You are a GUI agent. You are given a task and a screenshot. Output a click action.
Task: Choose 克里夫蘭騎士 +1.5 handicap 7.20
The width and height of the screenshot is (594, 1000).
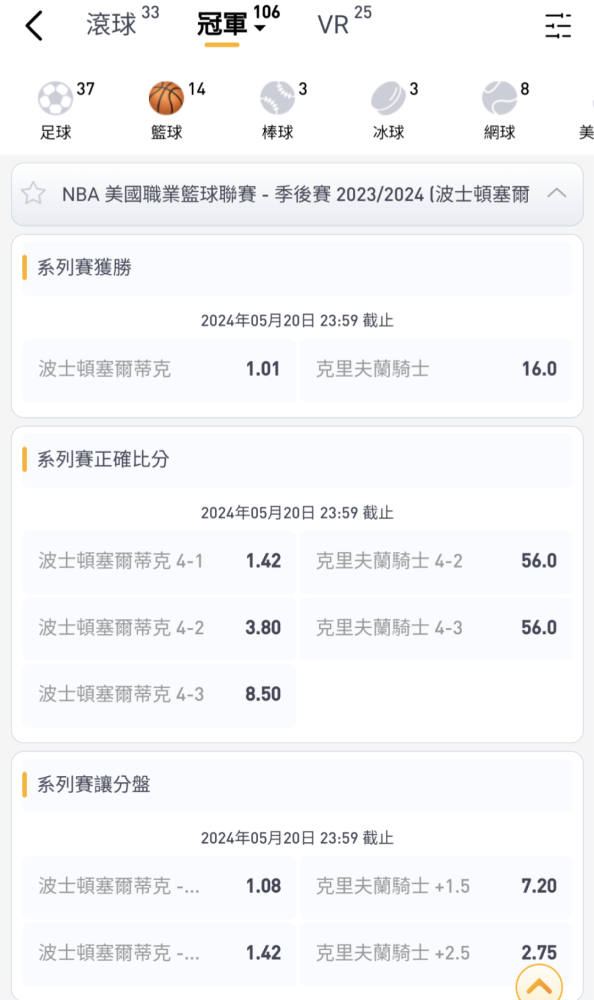pyautogui.click(x=436, y=886)
